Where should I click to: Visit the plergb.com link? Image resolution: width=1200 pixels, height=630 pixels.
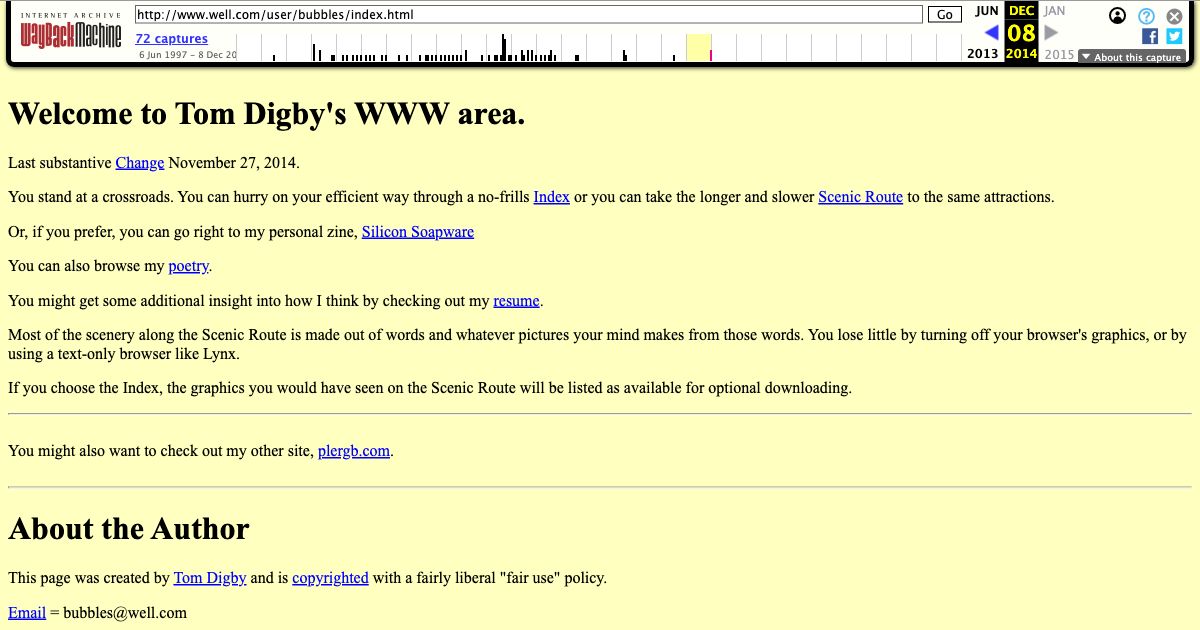(353, 451)
